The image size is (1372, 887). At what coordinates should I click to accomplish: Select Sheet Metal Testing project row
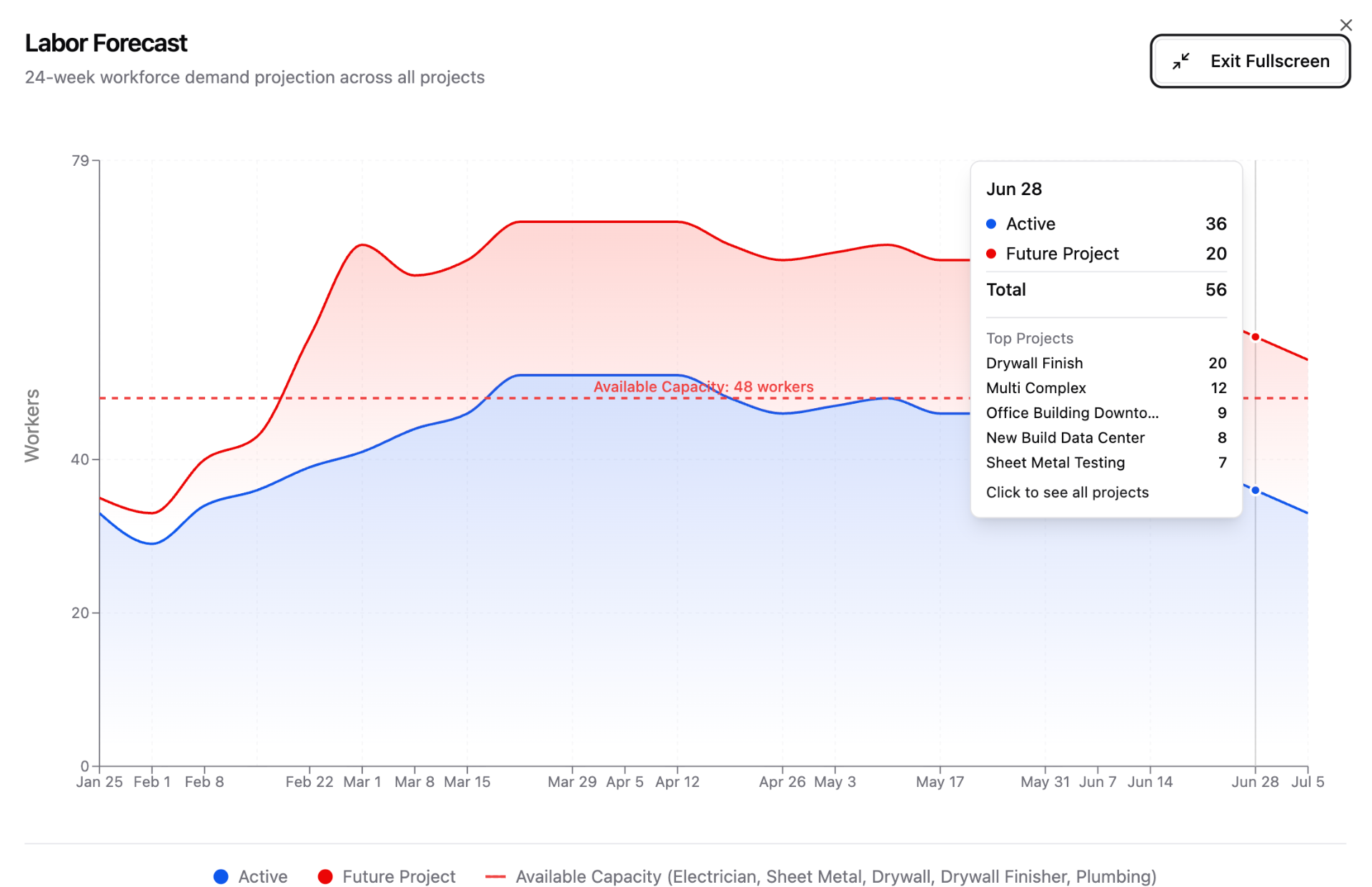pyautogui.click(x=1106, y=462)
